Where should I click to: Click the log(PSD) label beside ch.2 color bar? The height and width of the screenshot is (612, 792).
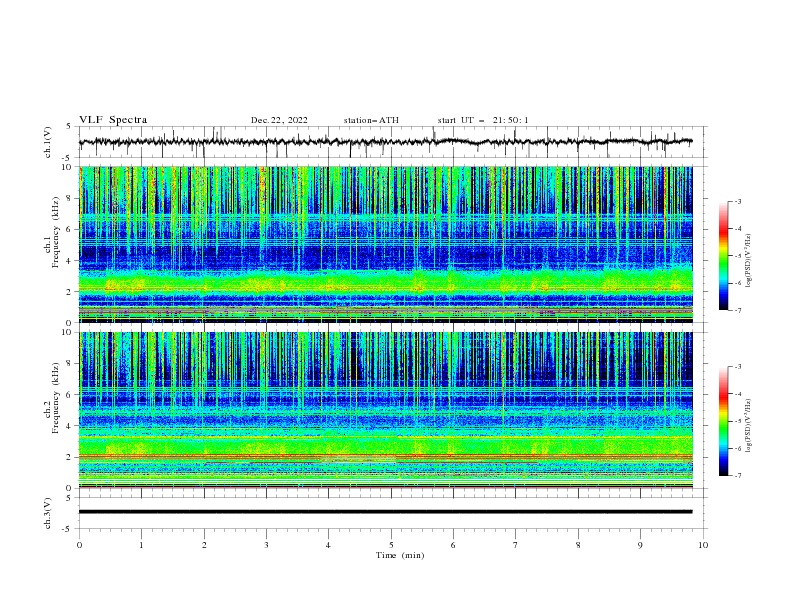tap(748, 425)
